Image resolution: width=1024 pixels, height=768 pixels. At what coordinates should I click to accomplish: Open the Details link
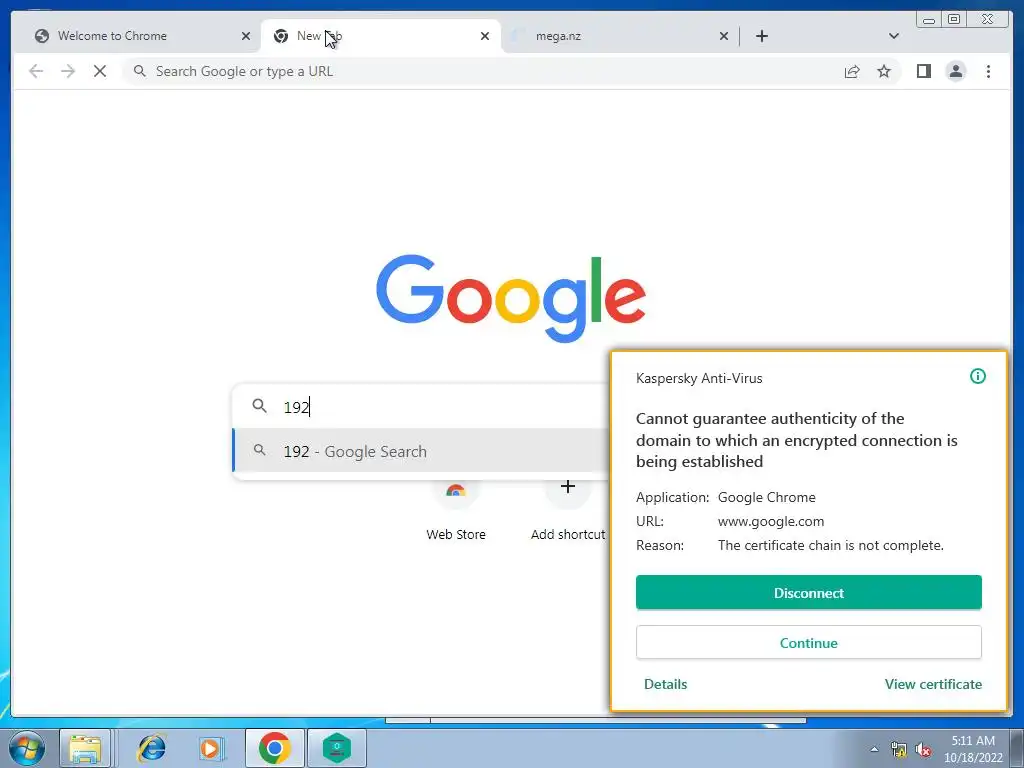pyautogui.click(x=665, y=684)
